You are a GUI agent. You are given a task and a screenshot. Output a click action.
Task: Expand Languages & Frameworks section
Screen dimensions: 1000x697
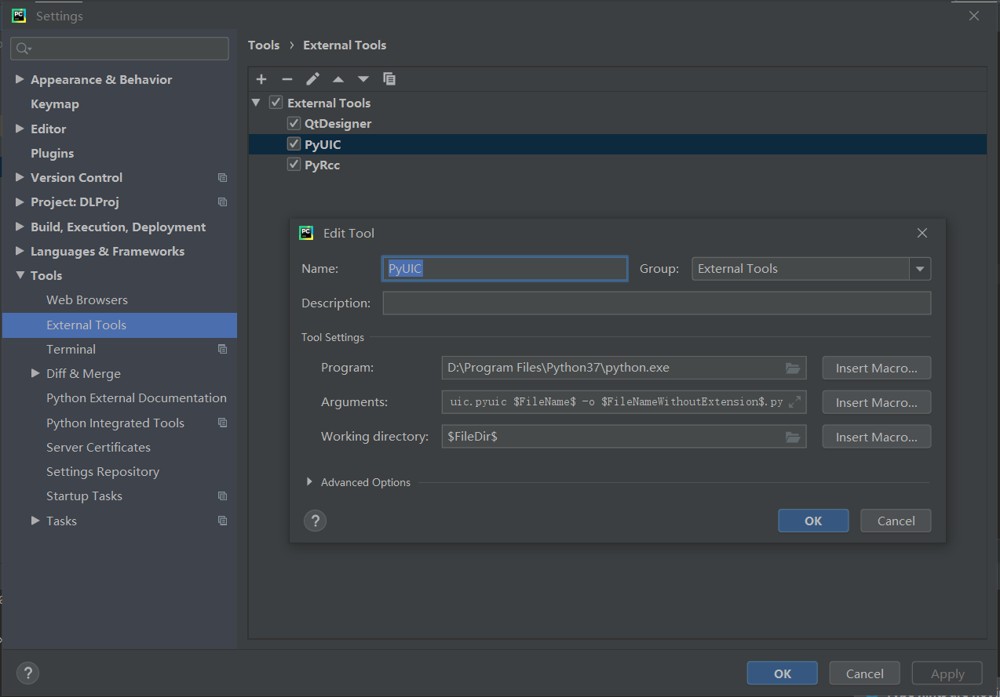(x=19, y=251)
